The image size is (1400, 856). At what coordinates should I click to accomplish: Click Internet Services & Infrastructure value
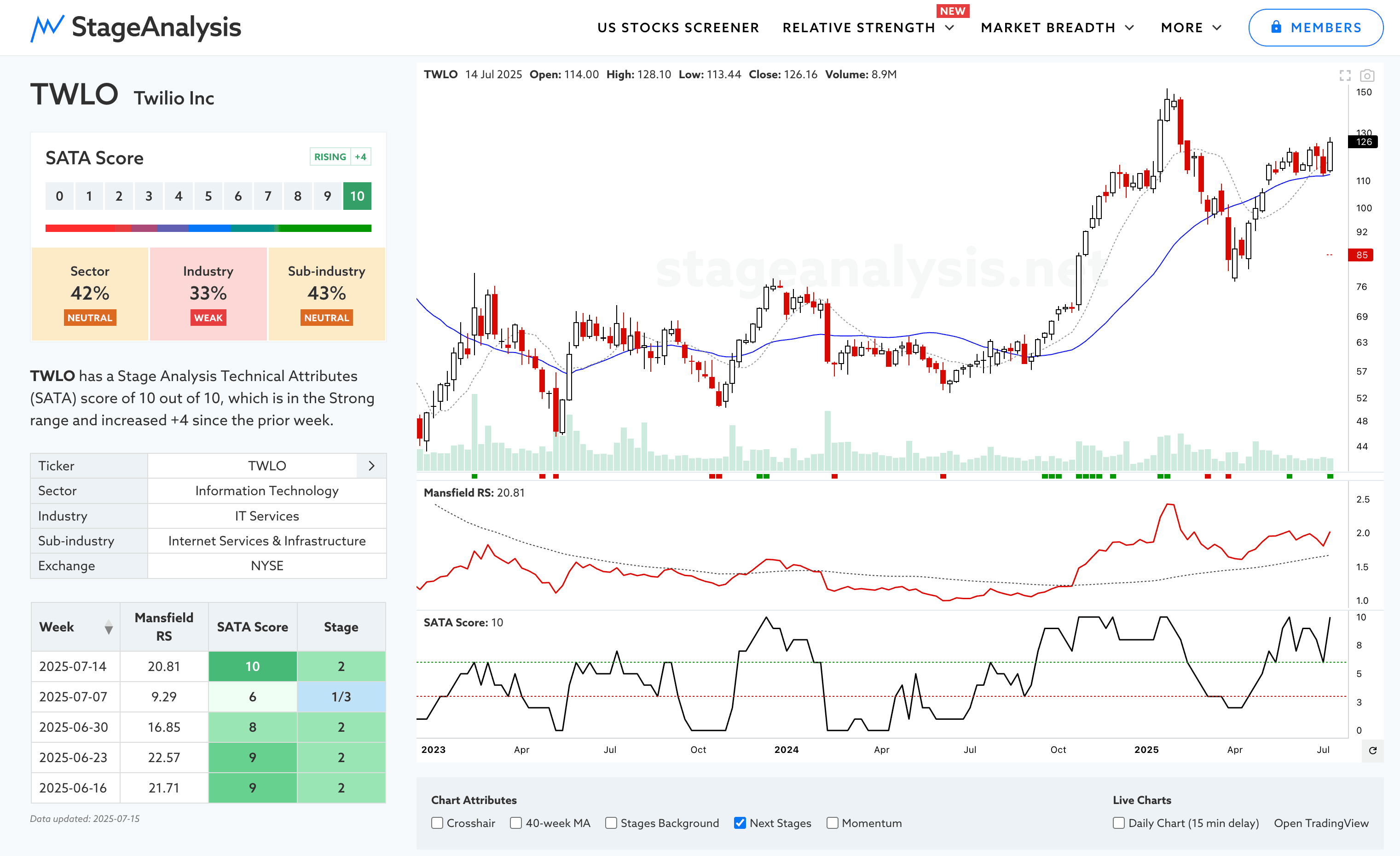(x=267, y=541)
